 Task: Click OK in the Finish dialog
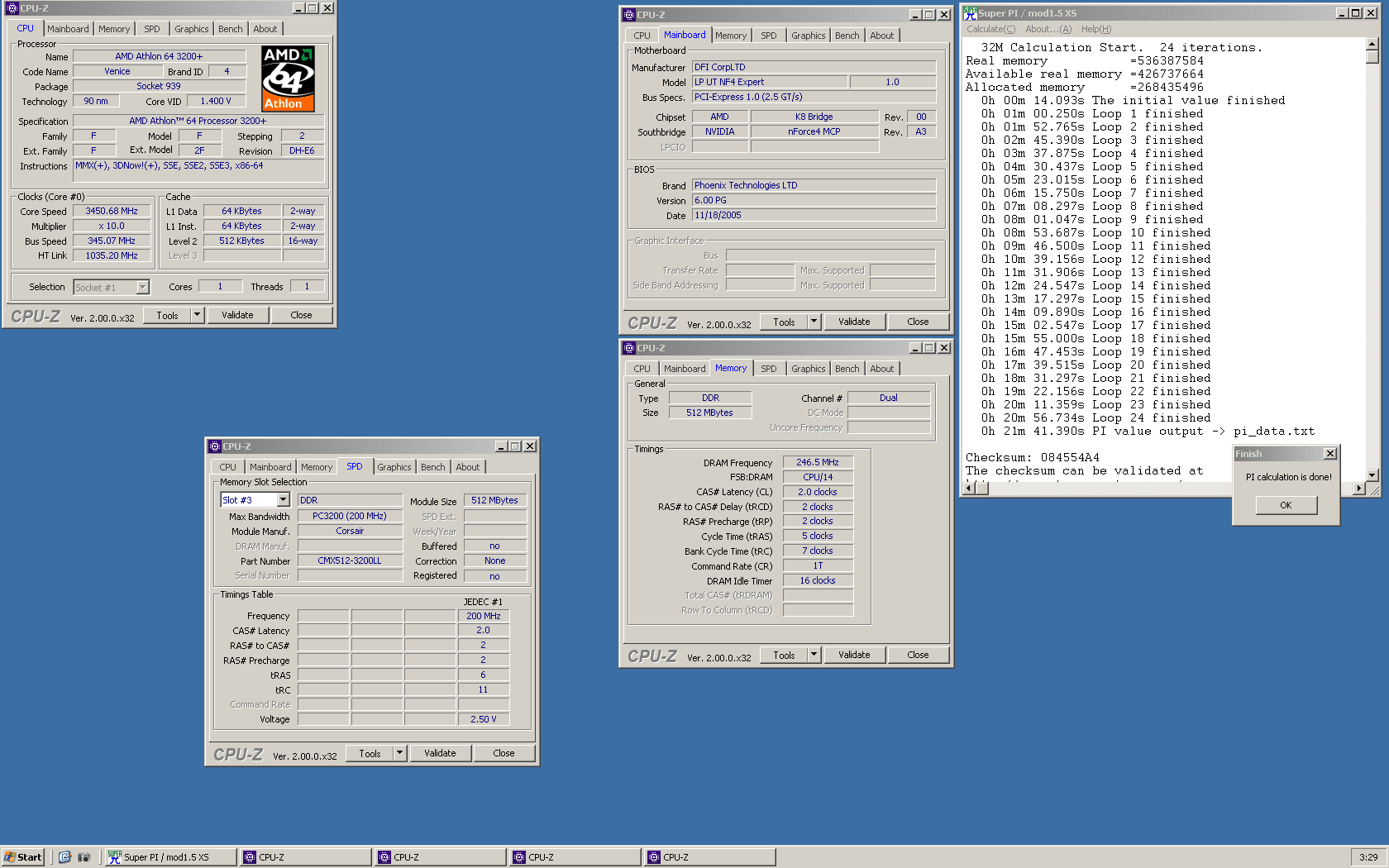[x=1286, y=505]
